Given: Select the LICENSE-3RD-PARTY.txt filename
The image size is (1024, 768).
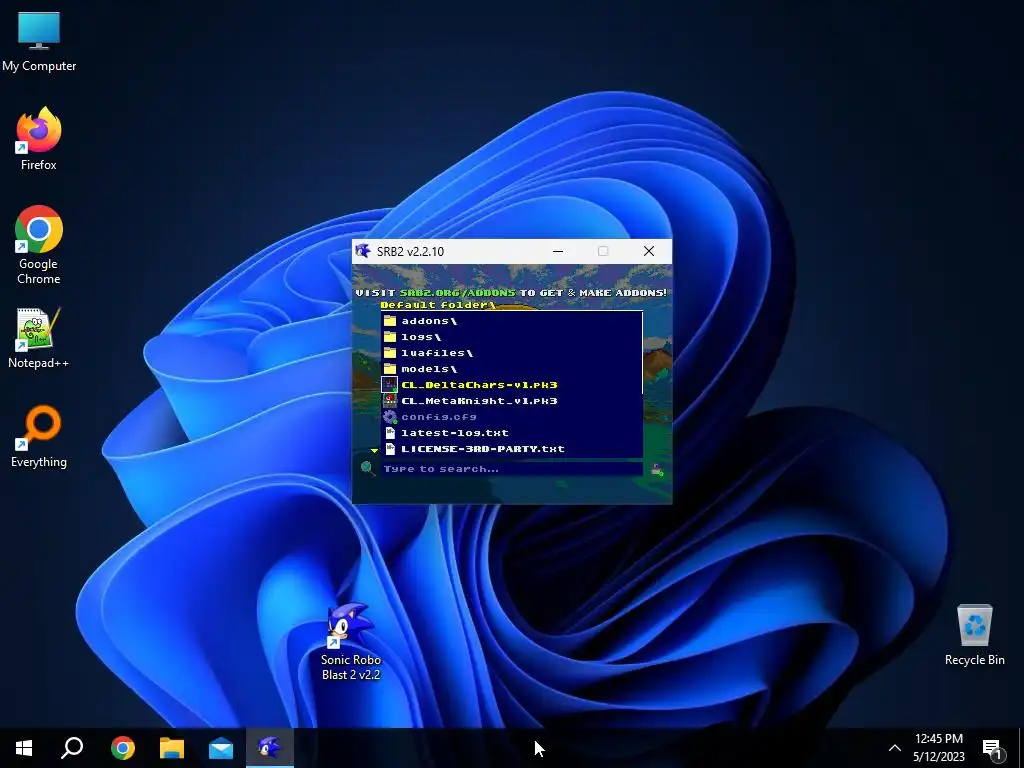Looking at the screenshot, I should point(483,449).
